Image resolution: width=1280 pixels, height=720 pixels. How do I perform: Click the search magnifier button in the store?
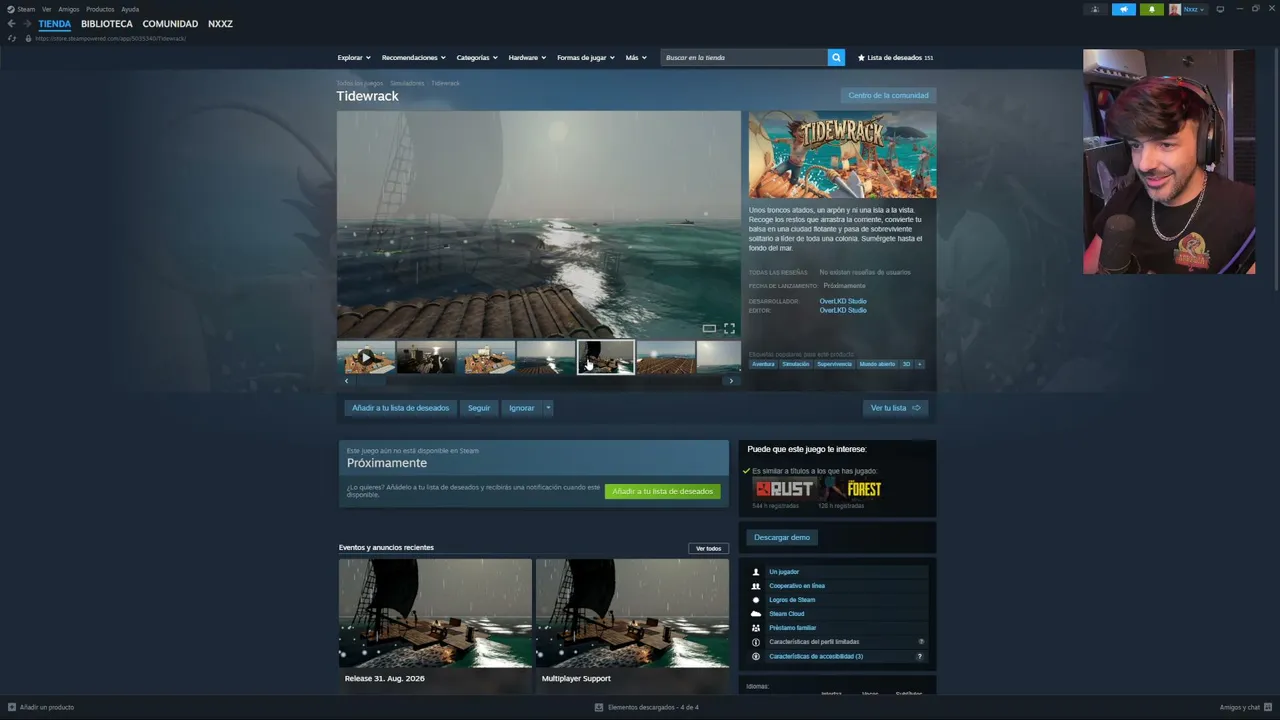[x=836, y=58]
